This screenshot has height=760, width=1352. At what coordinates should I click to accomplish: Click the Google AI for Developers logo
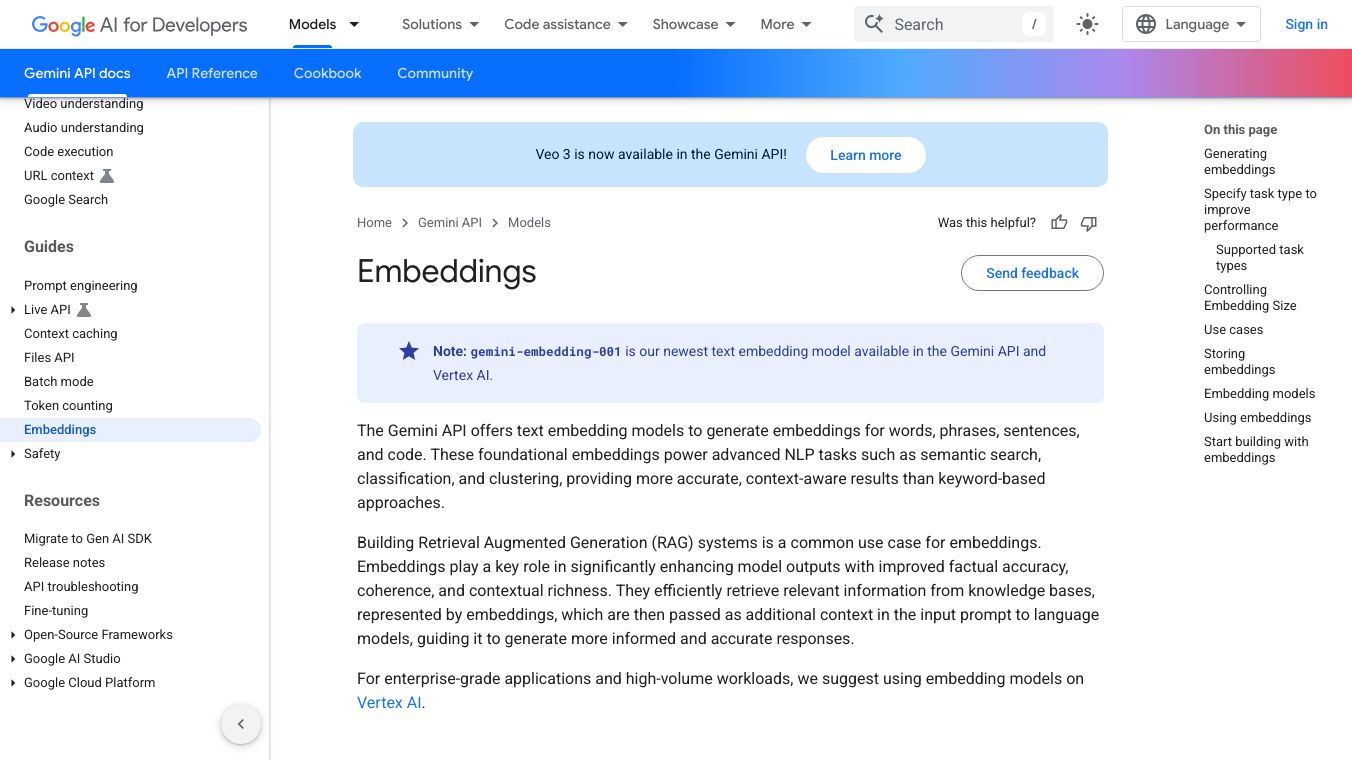coord(139,24)
